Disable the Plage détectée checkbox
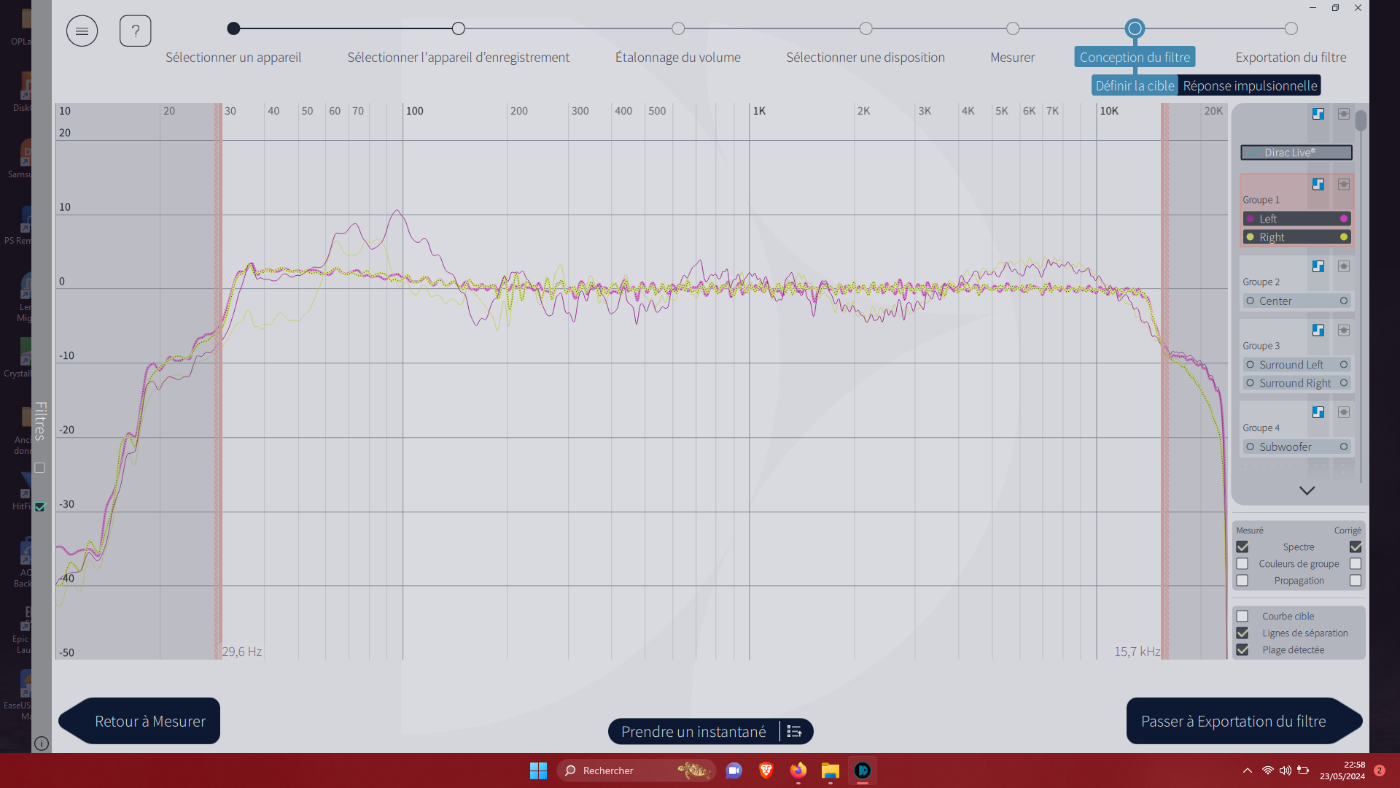This screenshot has width=1400, height=788. coord(1242,650)
